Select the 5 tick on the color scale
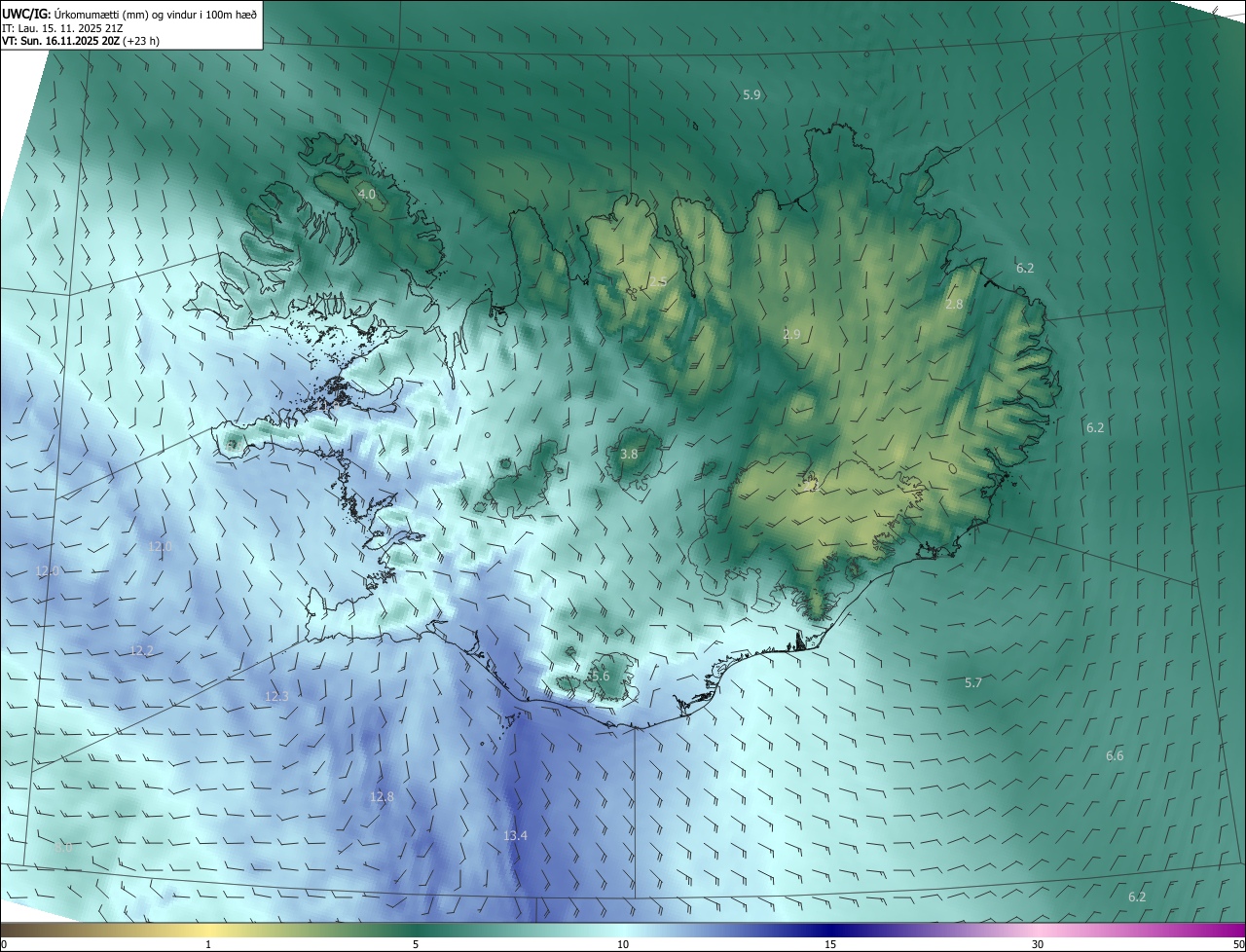1246x952 pixels. [x=416, y=944]
